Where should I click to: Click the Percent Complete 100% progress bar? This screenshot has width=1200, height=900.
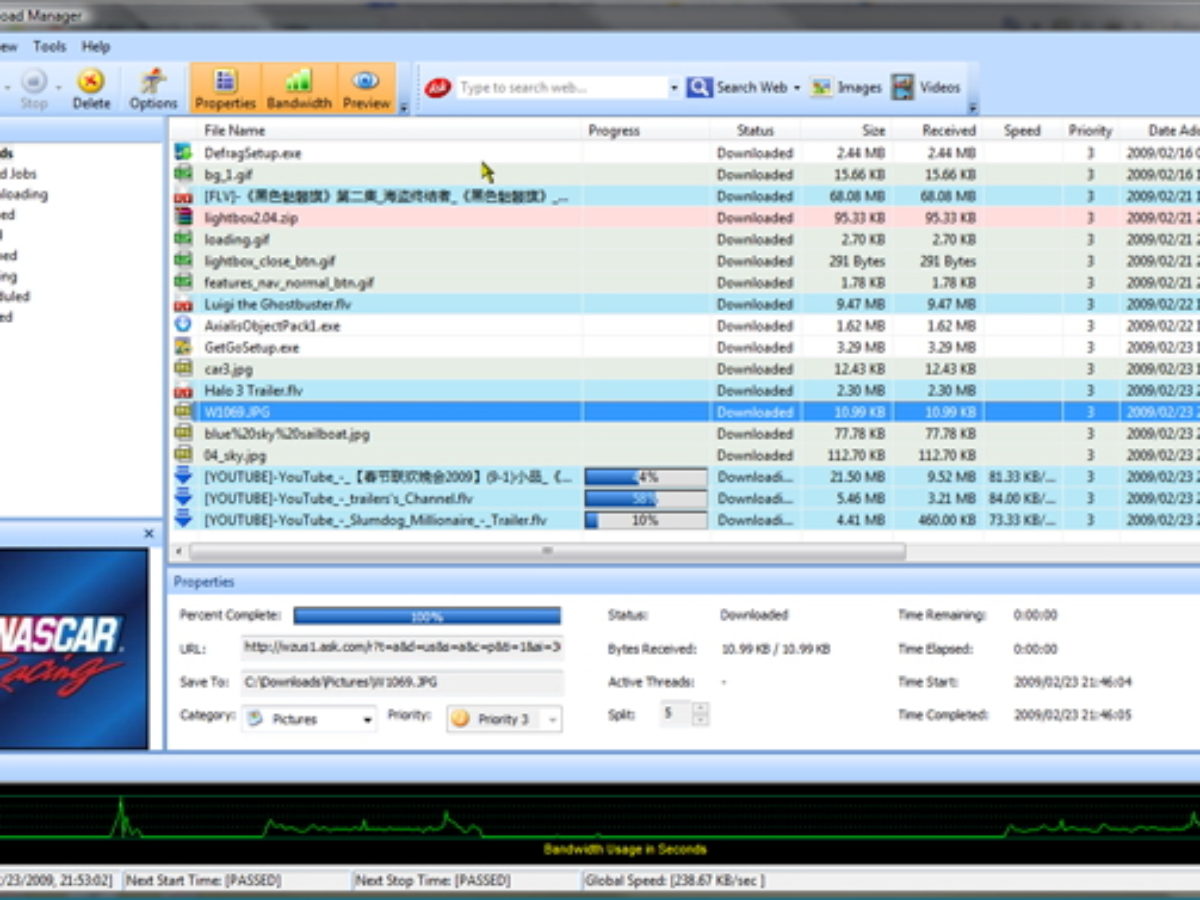click(427, 616)
